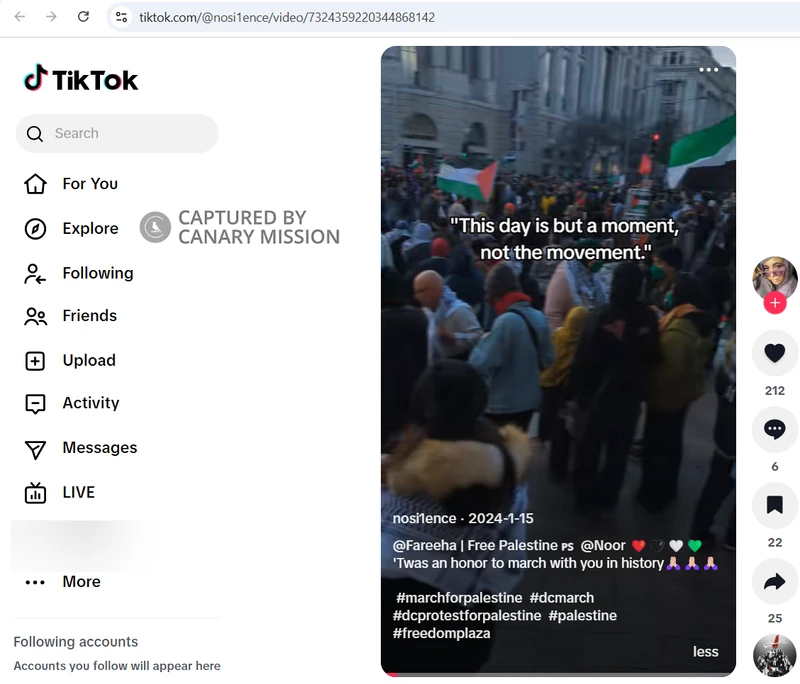Click the share count '25'
800x684 pixels.
[x=774, y=618]
